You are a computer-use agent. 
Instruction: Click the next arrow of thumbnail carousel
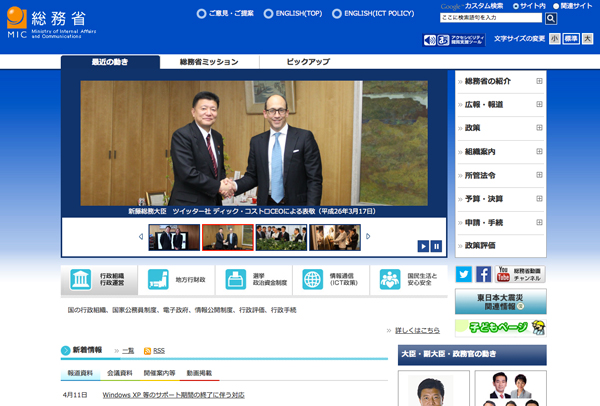[x=368, y=237]
